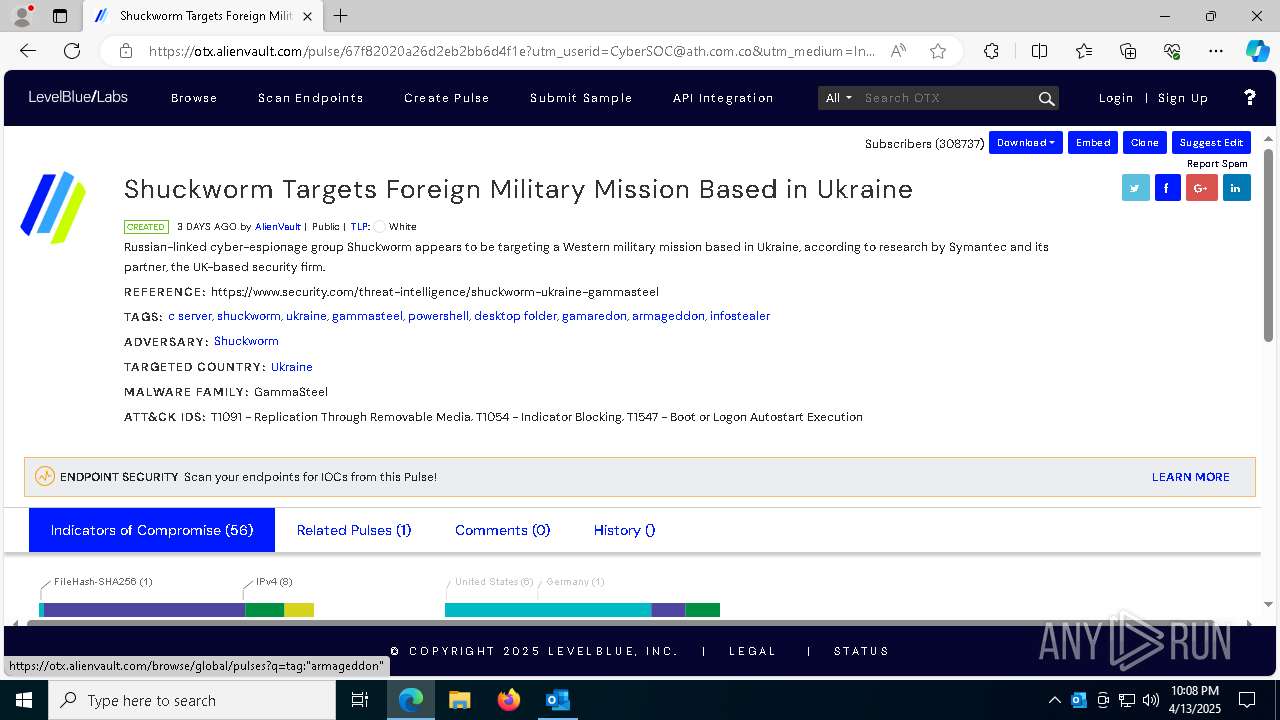Click the Clone button
This screenshot has height=720, width=1280.
[1145, 143]
